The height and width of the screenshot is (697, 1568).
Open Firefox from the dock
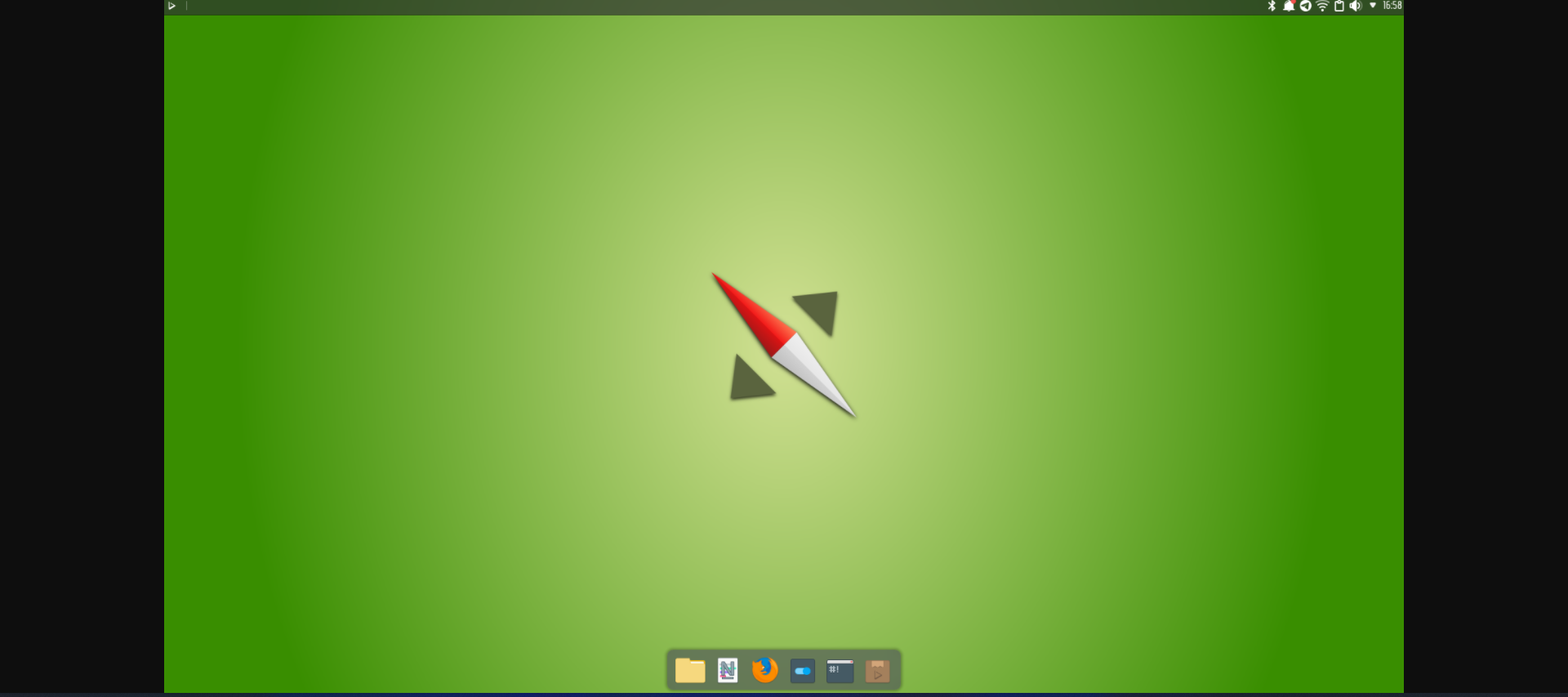[765, 670]
